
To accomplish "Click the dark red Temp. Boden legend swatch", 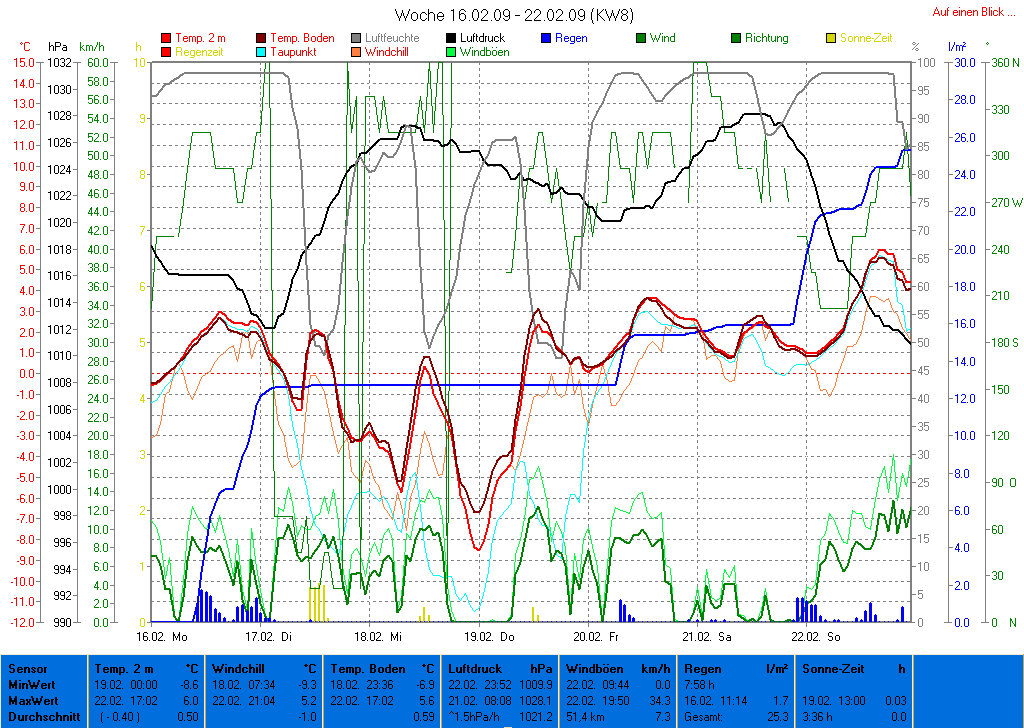I will (x=262, y=39).
